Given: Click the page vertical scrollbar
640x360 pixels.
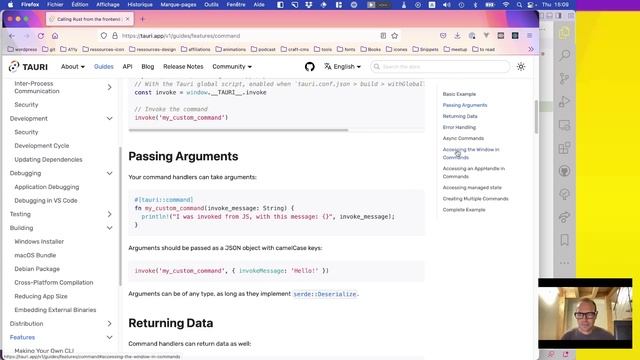Looking at the screenshot, I should click(x=536, y=117).
